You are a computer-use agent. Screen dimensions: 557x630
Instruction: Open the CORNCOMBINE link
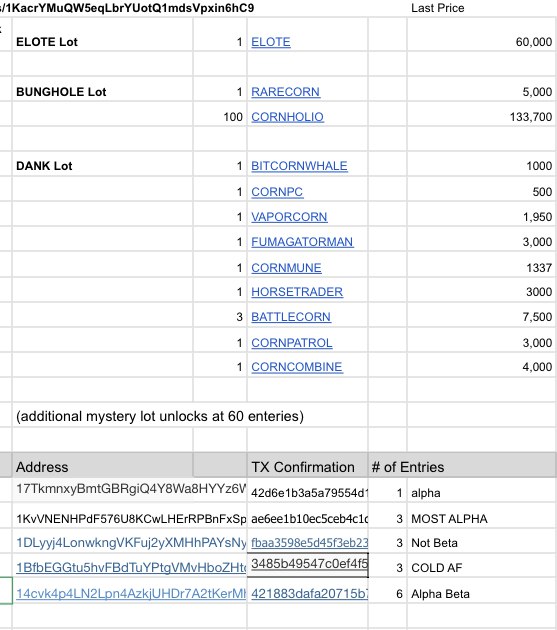point(297,367)
